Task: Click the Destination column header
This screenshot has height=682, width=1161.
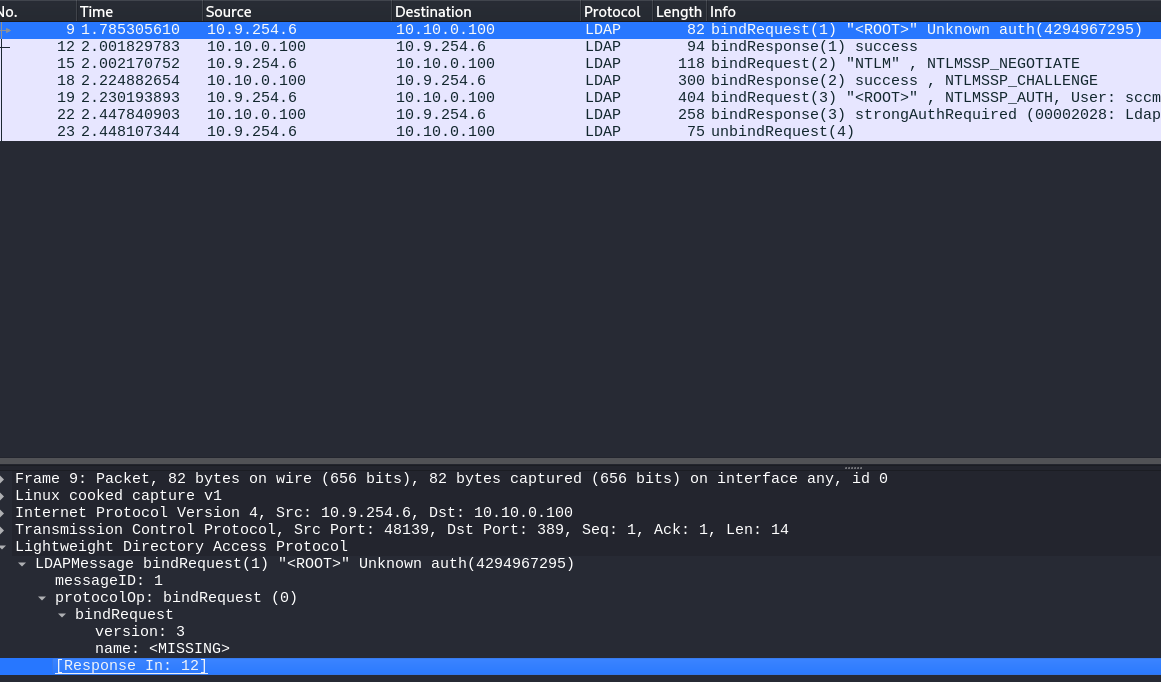Action: point(432,12)
